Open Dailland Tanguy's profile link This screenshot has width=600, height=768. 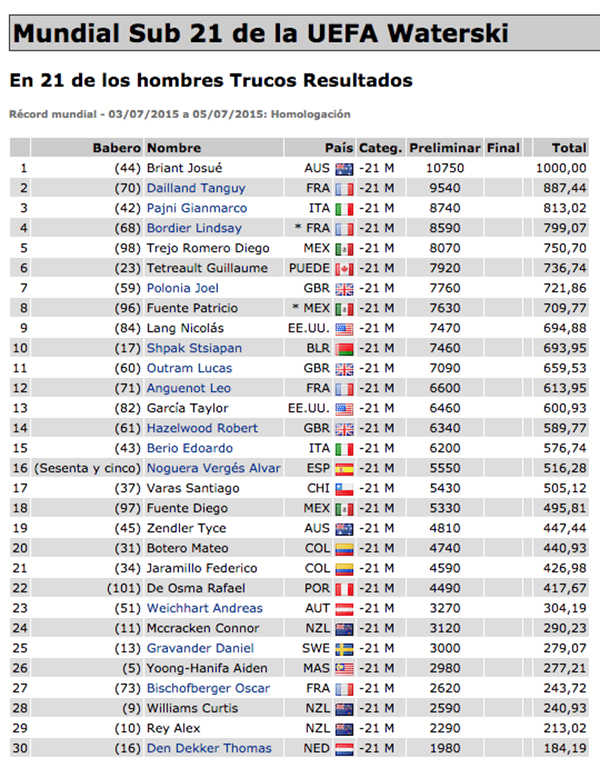tap(196, 188)
